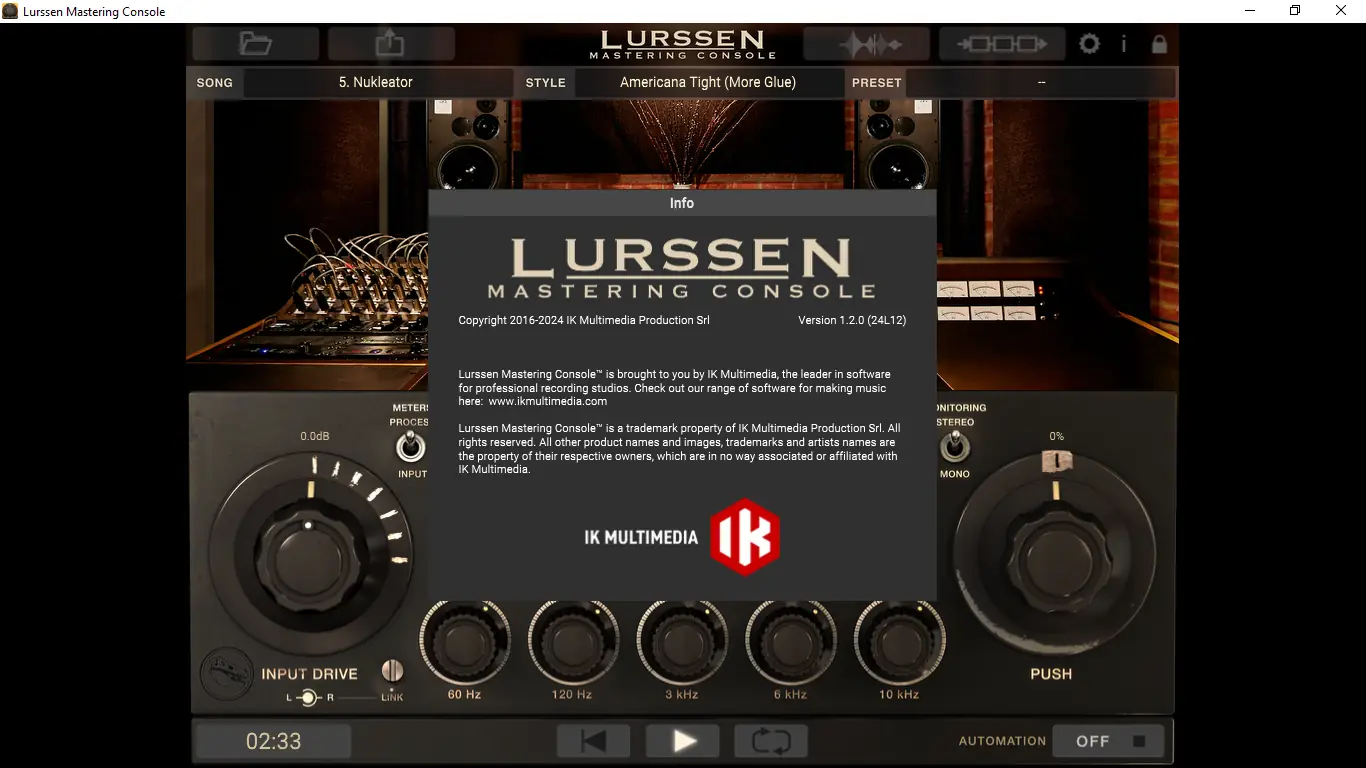This screenshot has height=768, width=1366.
Task: Minimize the Lurssen Mastering Console window
Action: tap(1250, 11)
